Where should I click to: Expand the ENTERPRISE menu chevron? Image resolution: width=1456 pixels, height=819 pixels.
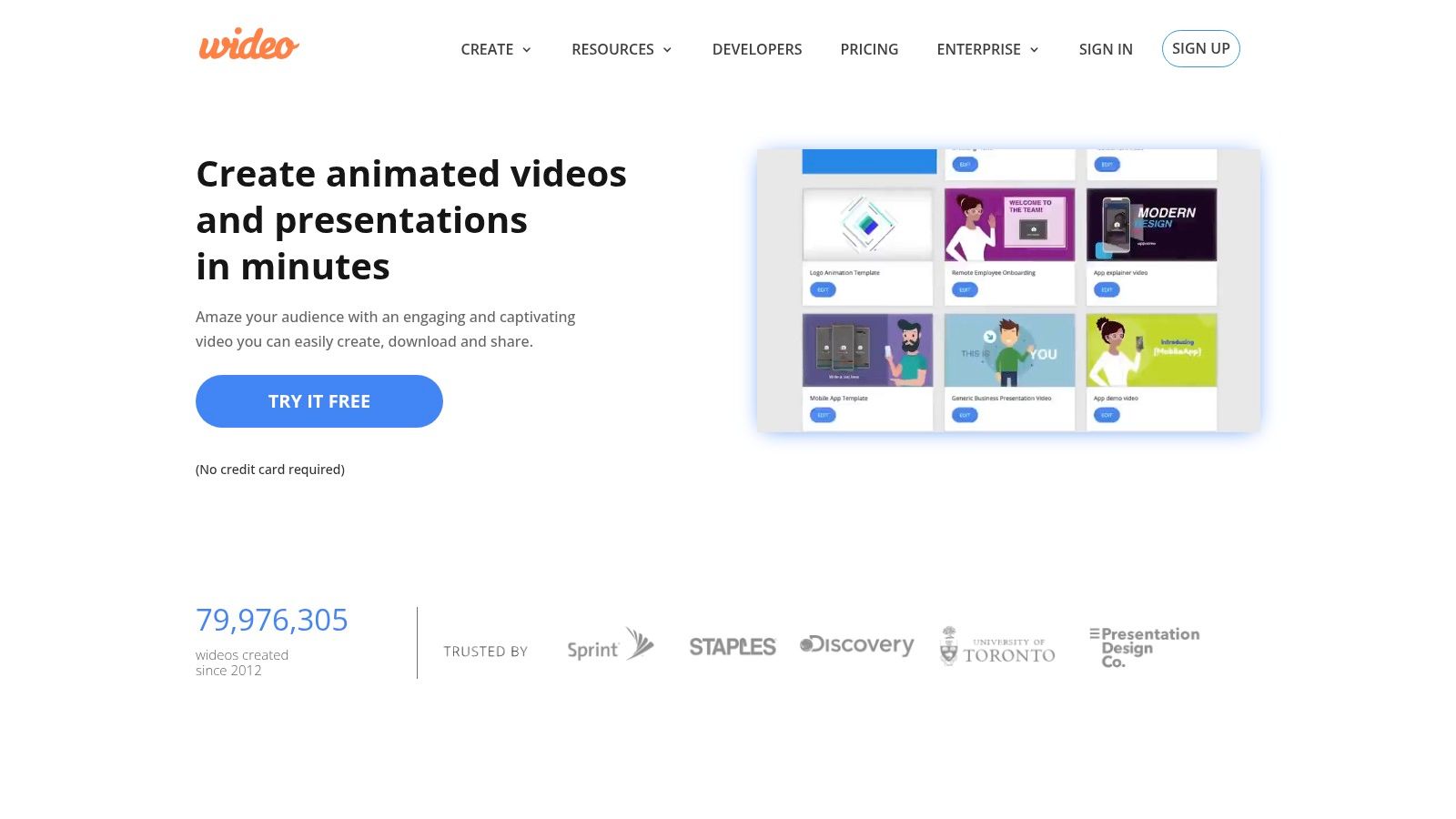coord(1034,50)
